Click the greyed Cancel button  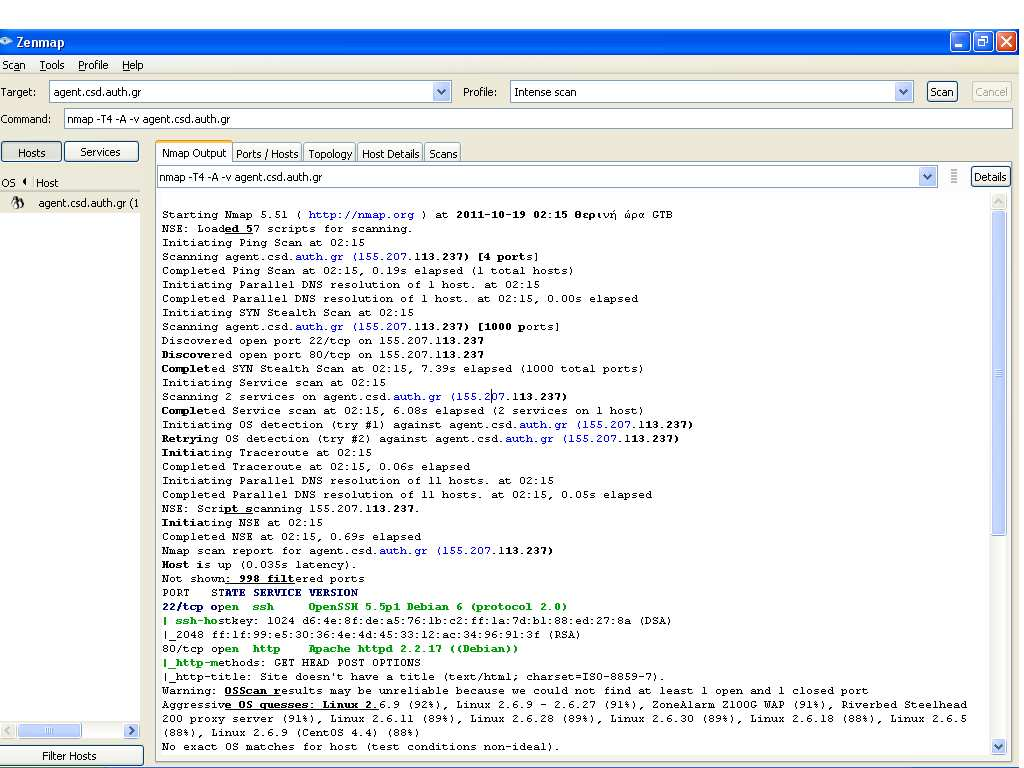point(991,92)
